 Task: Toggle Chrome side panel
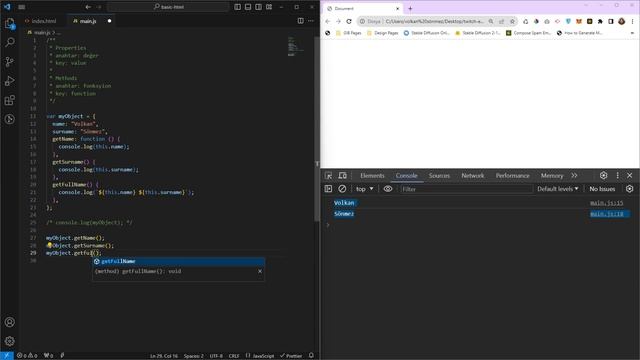point(611,21)
